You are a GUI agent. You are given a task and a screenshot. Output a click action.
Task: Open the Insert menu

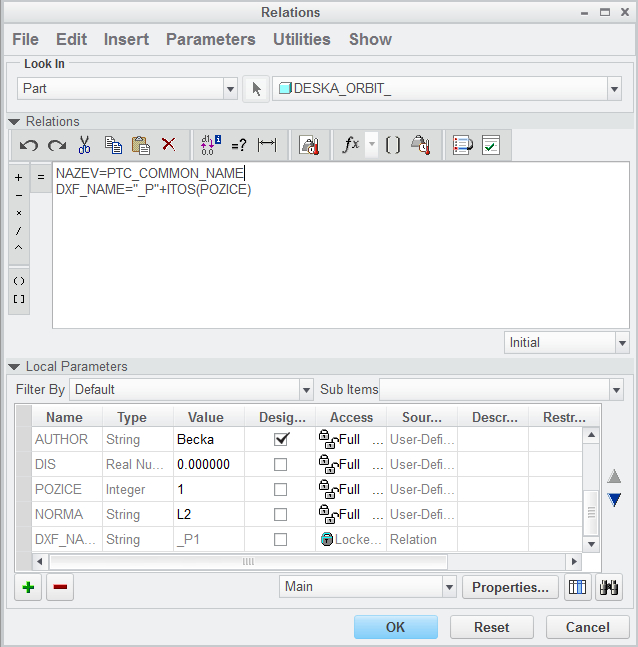[x=126, y=40]
